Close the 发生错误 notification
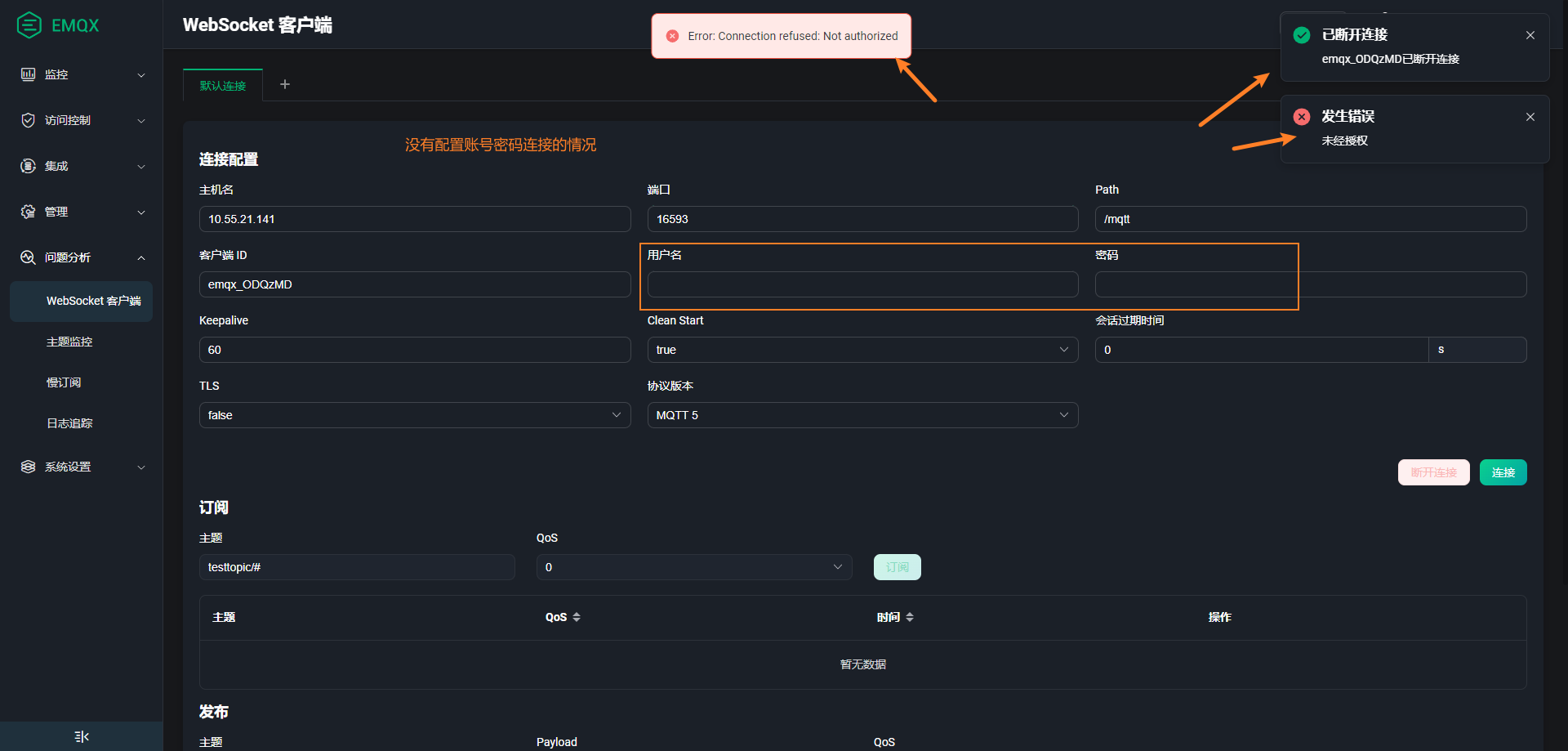Image resolution: width=1568 pixels, height=751 pixels. pyautogui.click(x=1530, y=117)
